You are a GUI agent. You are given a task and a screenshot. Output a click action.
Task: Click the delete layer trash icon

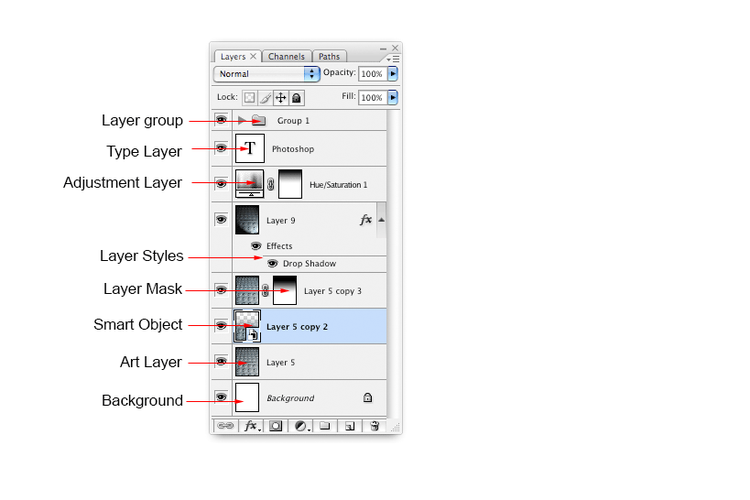[x=374, y=425]
